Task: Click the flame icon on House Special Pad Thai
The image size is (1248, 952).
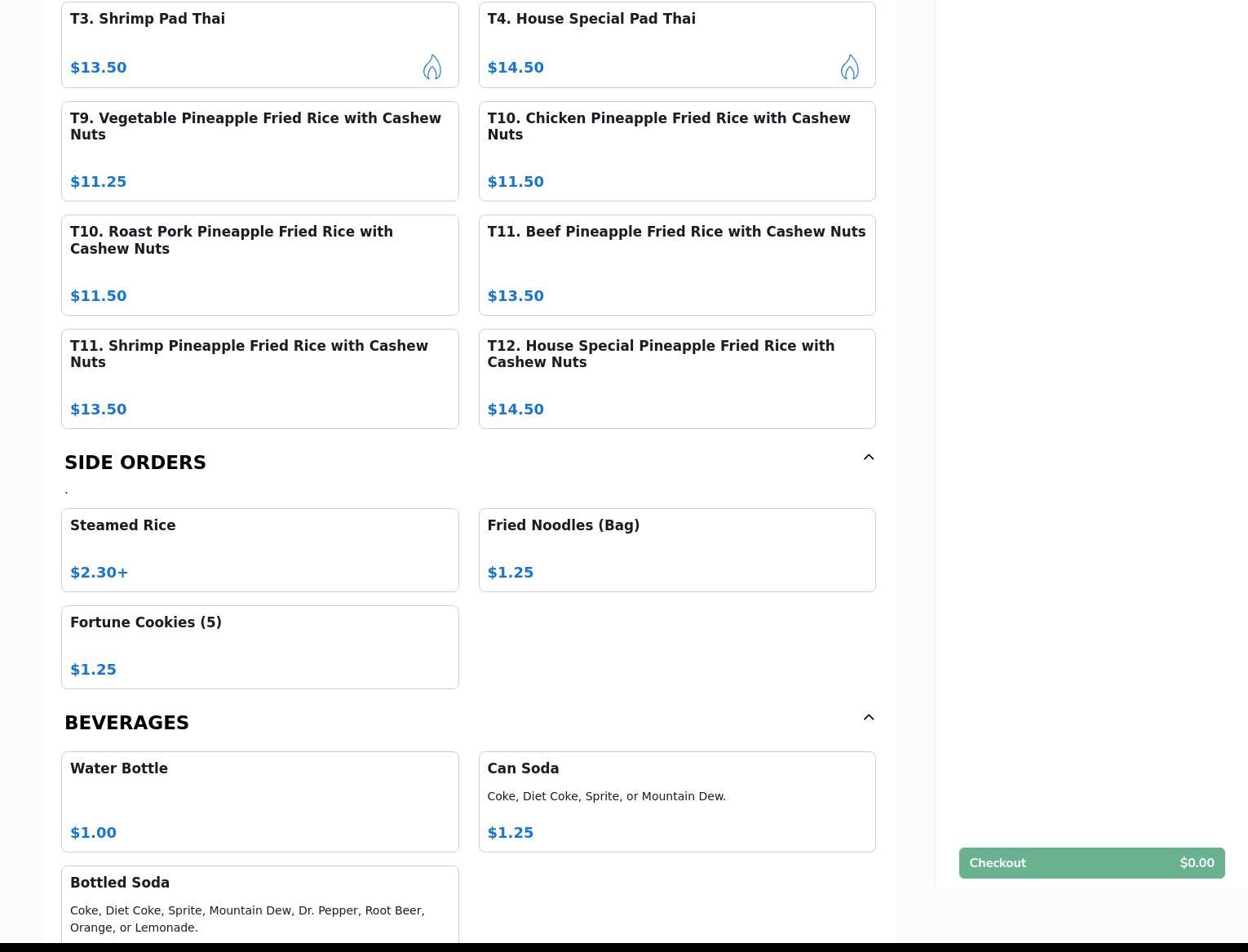Action: click(849, 67)
